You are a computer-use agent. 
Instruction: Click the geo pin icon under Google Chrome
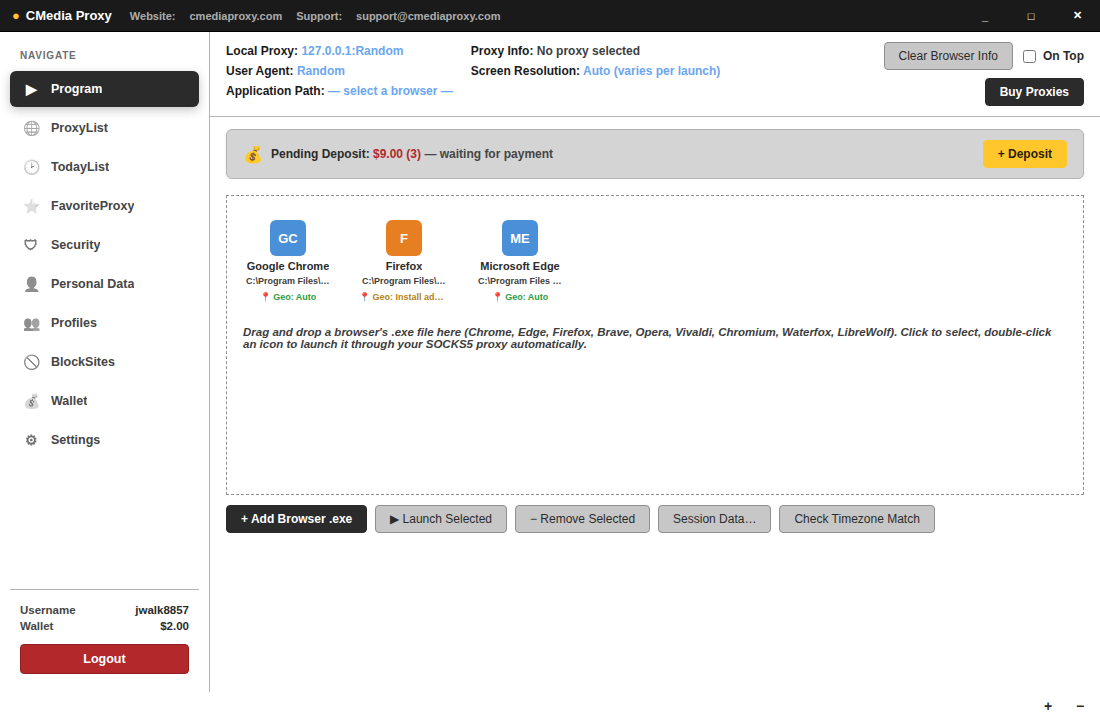[x=265, y=297]
